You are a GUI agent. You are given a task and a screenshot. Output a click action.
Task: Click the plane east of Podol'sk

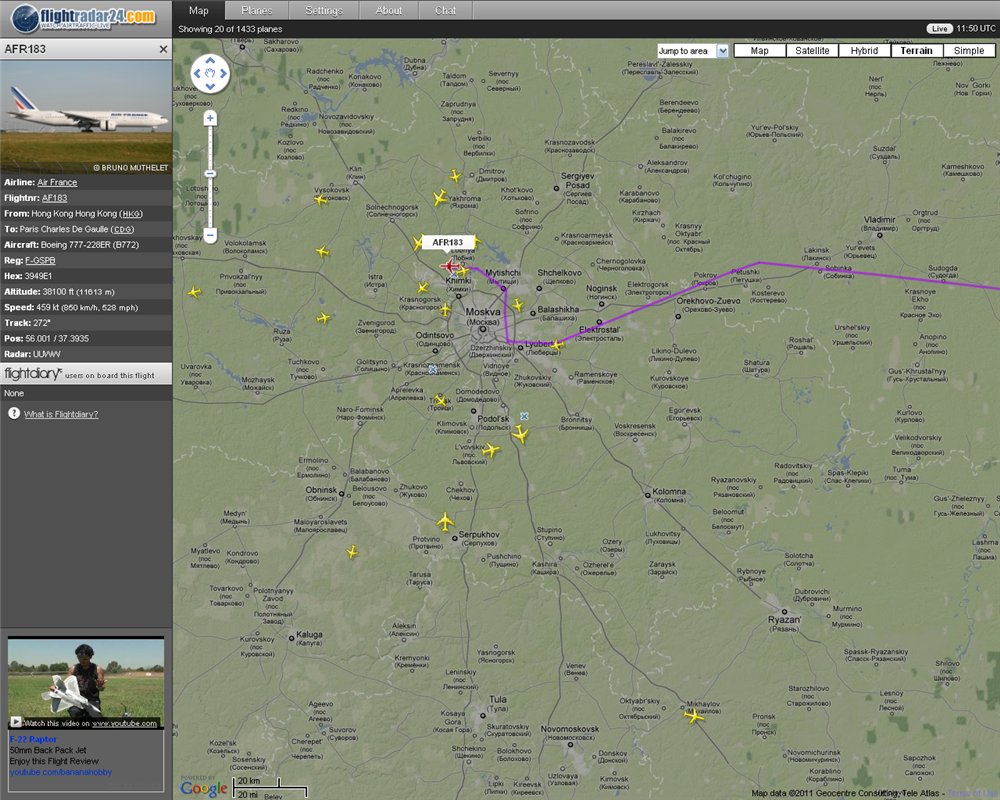(520, 434)
